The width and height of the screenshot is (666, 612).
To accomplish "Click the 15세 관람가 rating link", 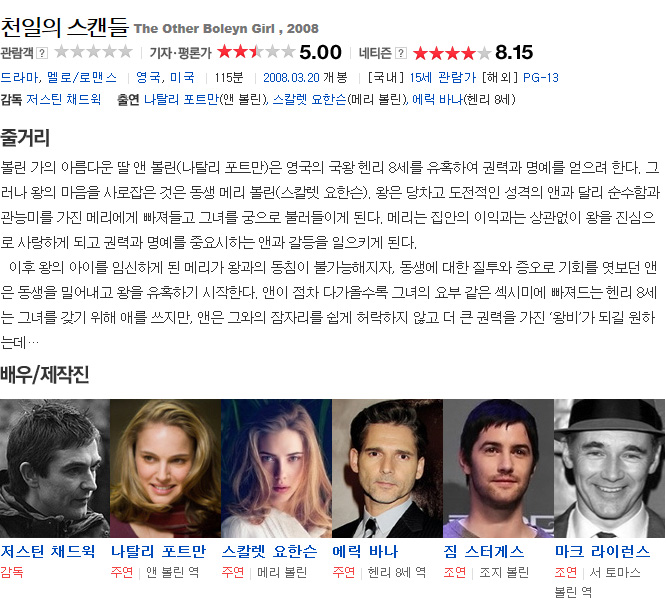I will tap(443, 77).
